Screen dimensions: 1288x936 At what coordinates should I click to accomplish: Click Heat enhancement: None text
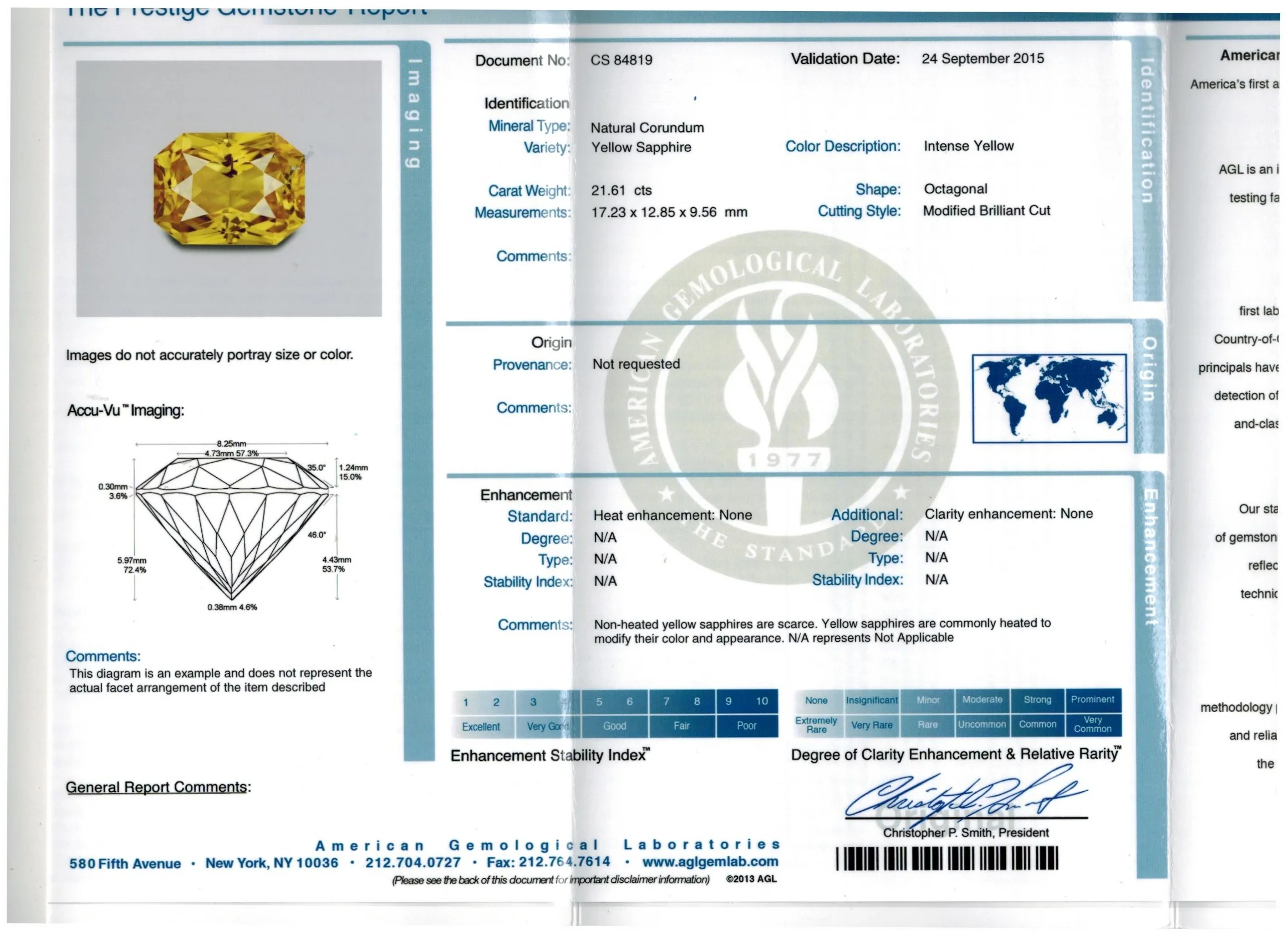(x=673, y=515)
